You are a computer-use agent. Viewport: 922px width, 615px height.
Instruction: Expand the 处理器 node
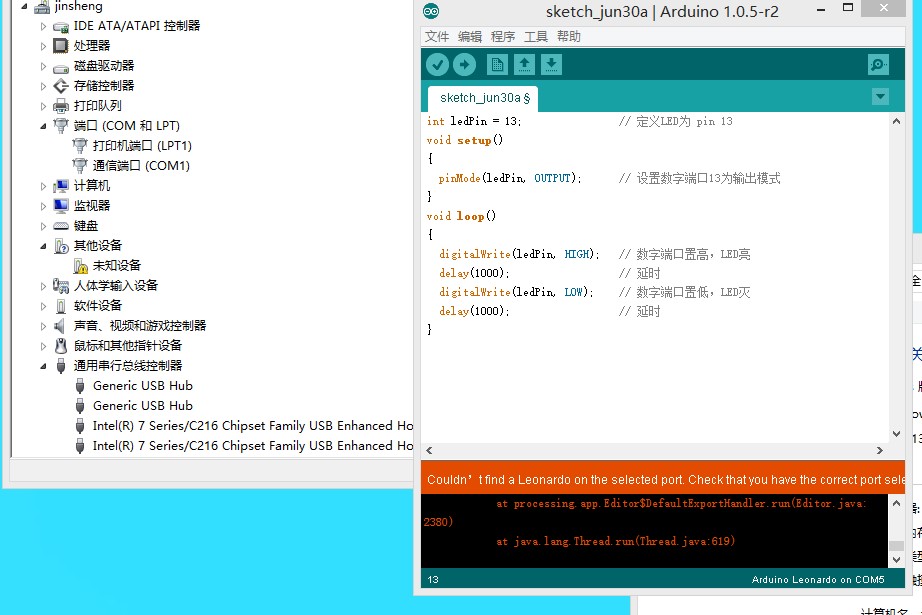pos(43,46)
